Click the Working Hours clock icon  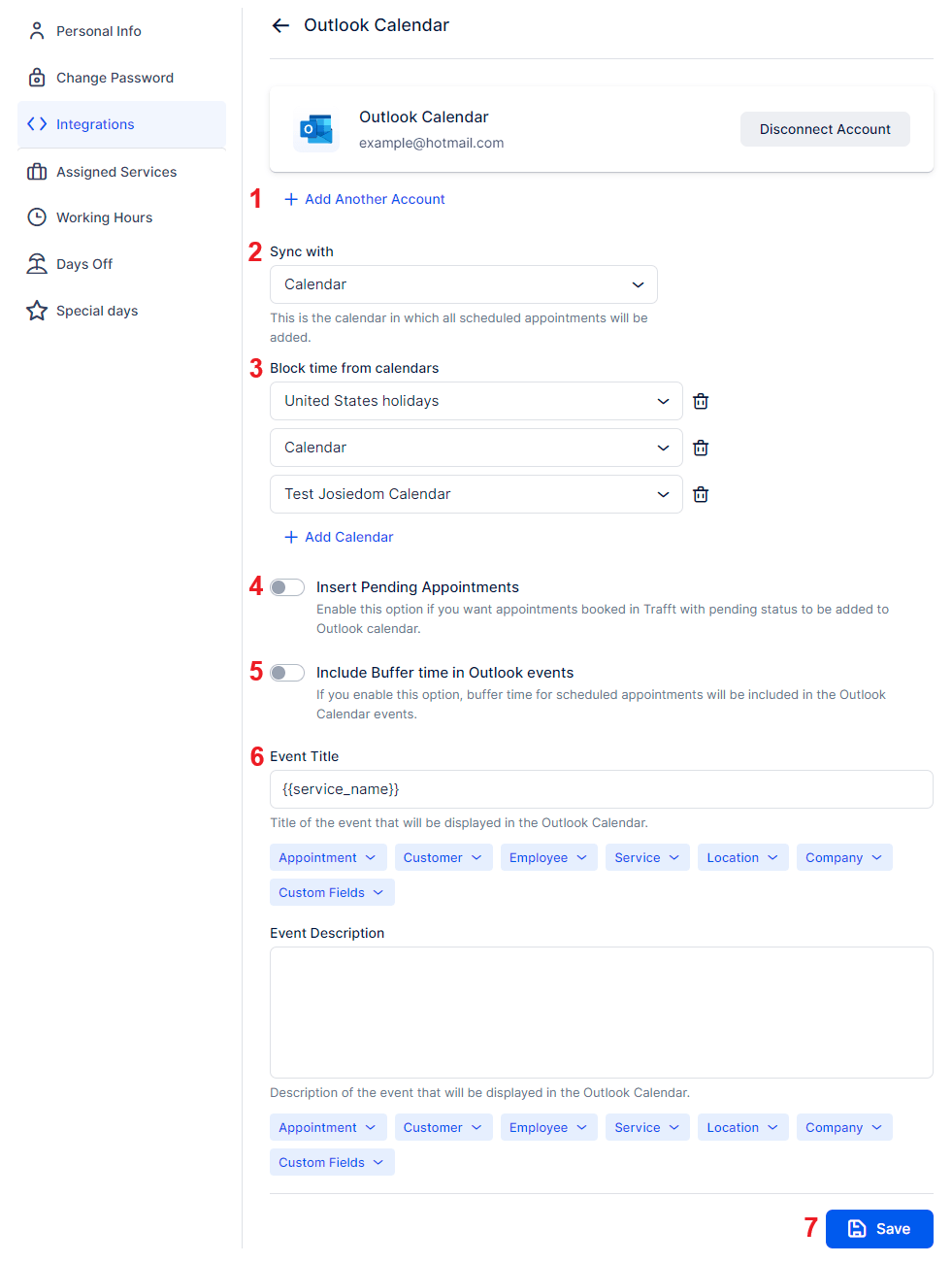click(36, 216)
